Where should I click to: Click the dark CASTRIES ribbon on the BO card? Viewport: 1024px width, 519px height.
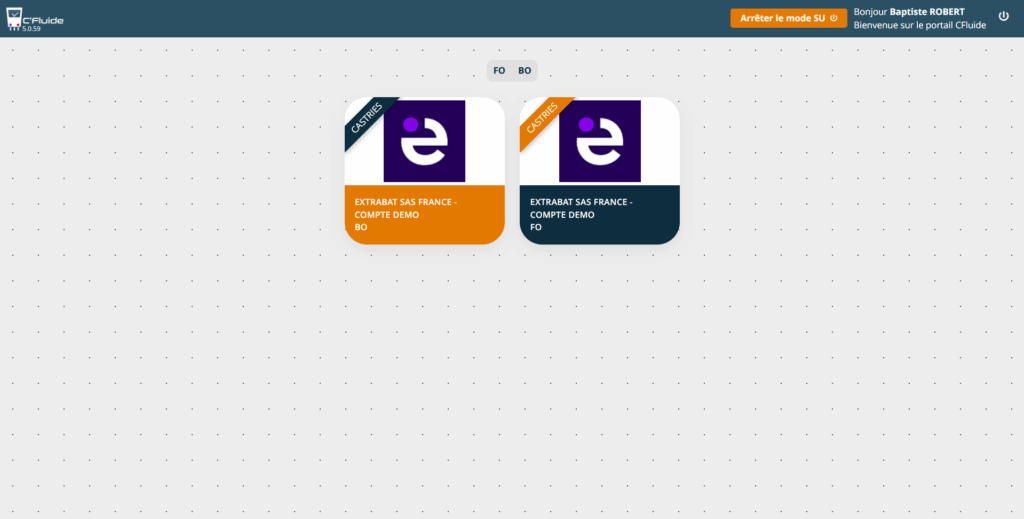click(x=366, y=120)
